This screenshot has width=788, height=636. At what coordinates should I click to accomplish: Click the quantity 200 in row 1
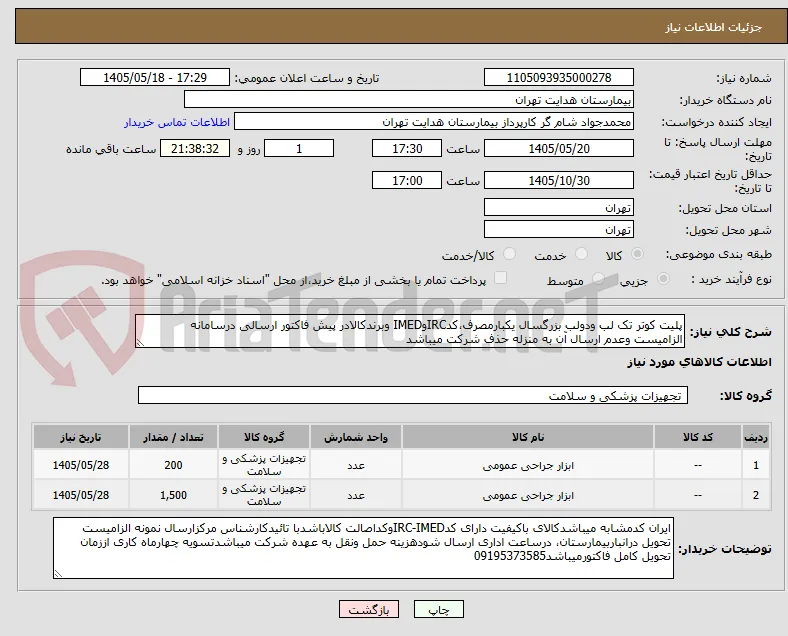click(173, 465)
